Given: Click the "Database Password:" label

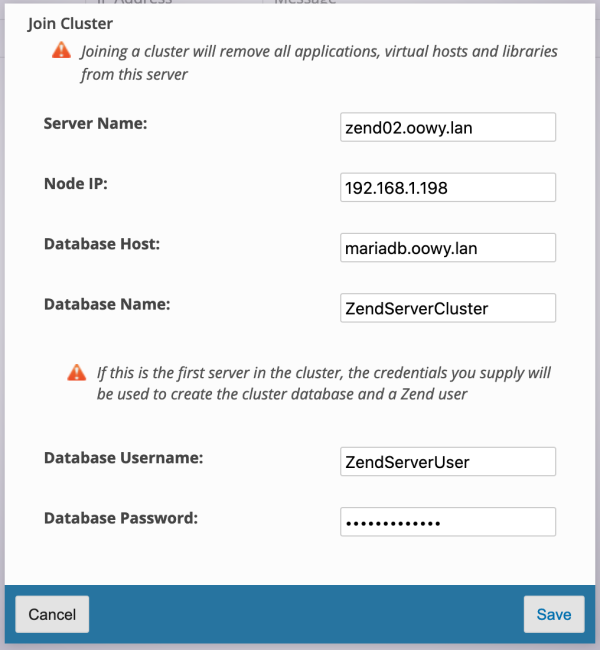Looking at the screenshot, I should (121, 518).
